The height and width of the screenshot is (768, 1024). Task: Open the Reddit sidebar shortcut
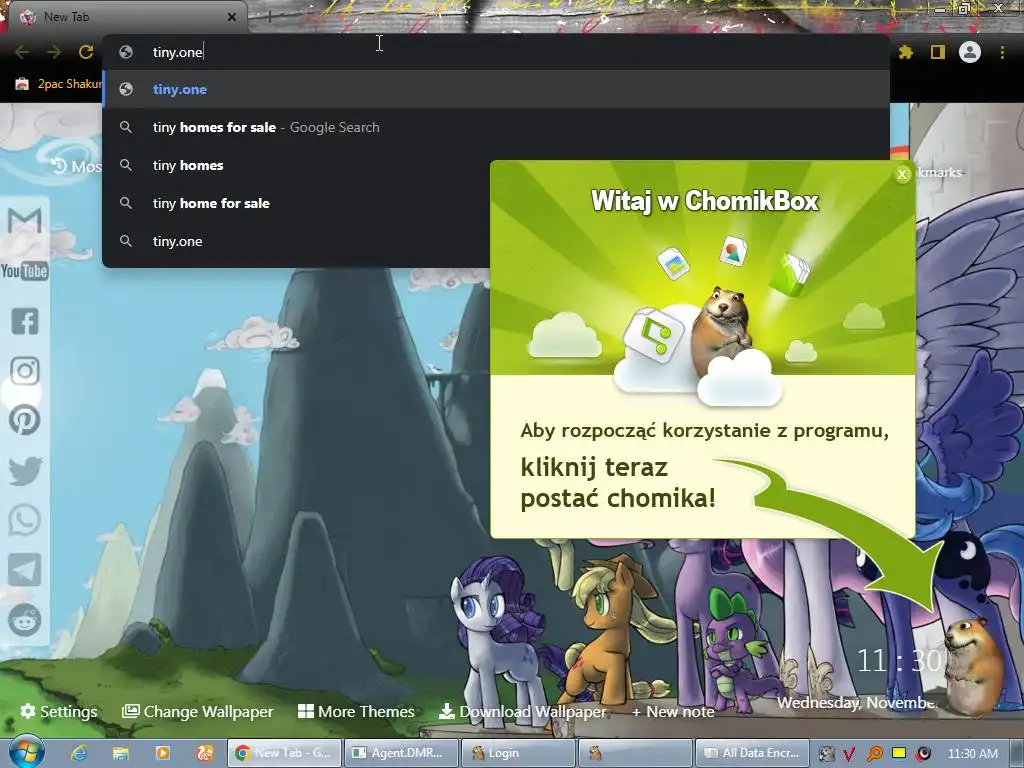click(25, 620)
